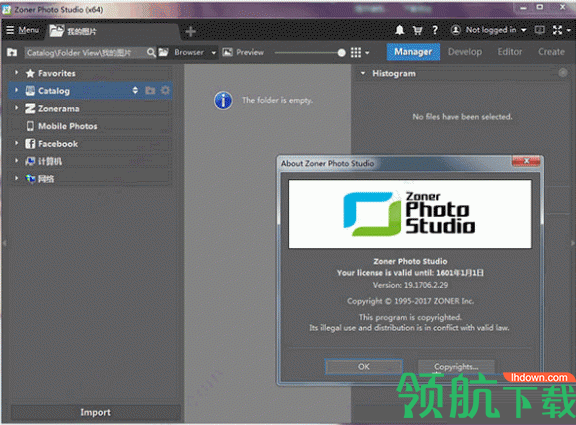Collapse the Histogram panel
Image resolution: width=576 pixels, height=425 pixels.
pos(363,73)
